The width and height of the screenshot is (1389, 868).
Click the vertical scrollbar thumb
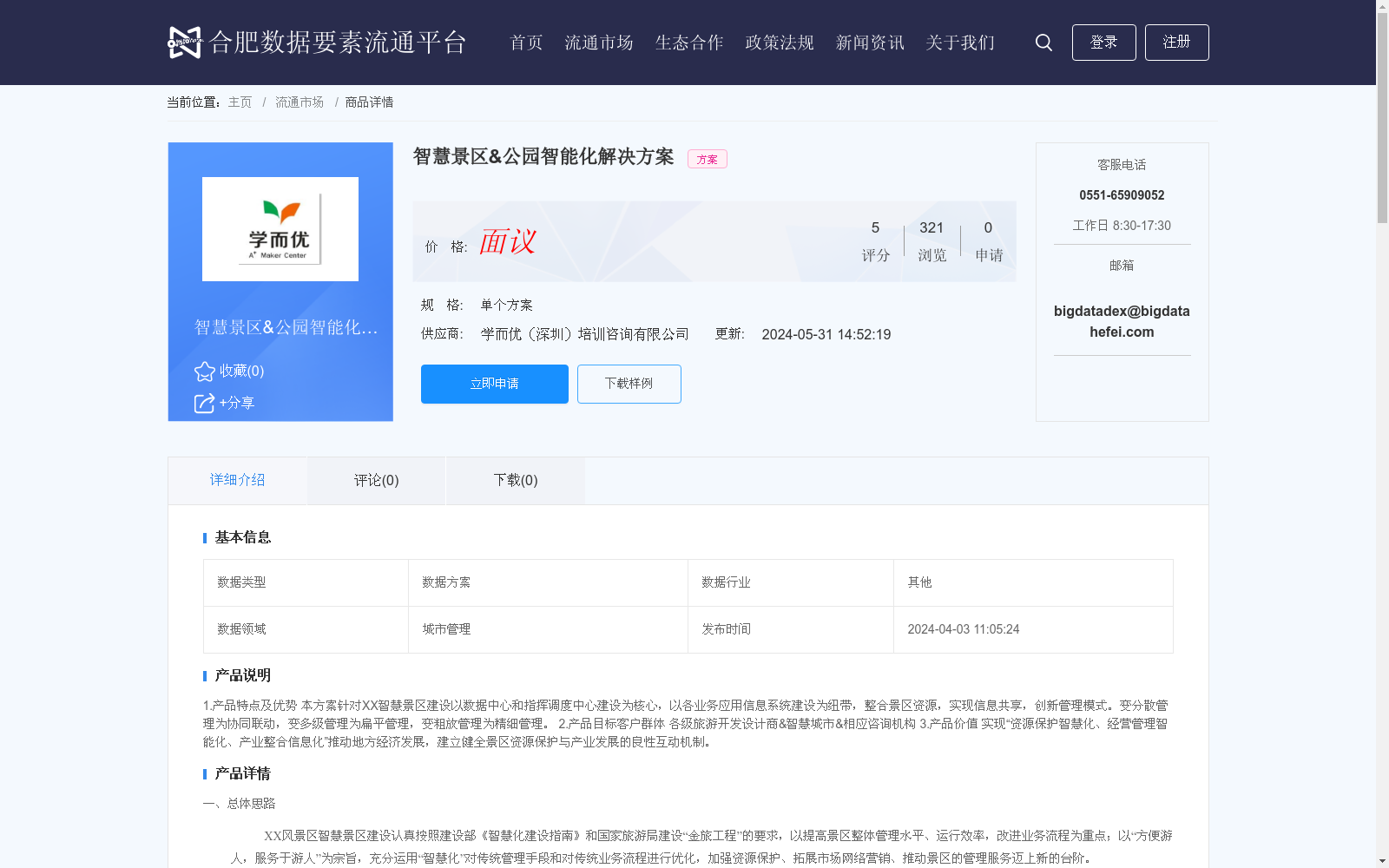coord(1382,120)
